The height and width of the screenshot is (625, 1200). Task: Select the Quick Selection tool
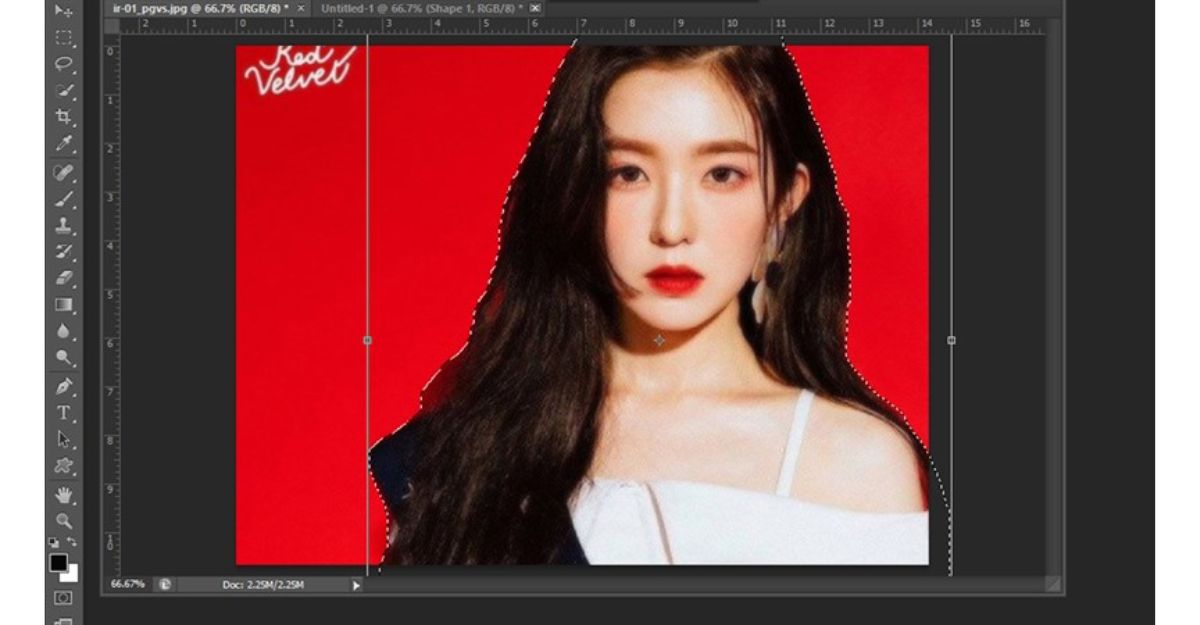(x=64, y=91)
